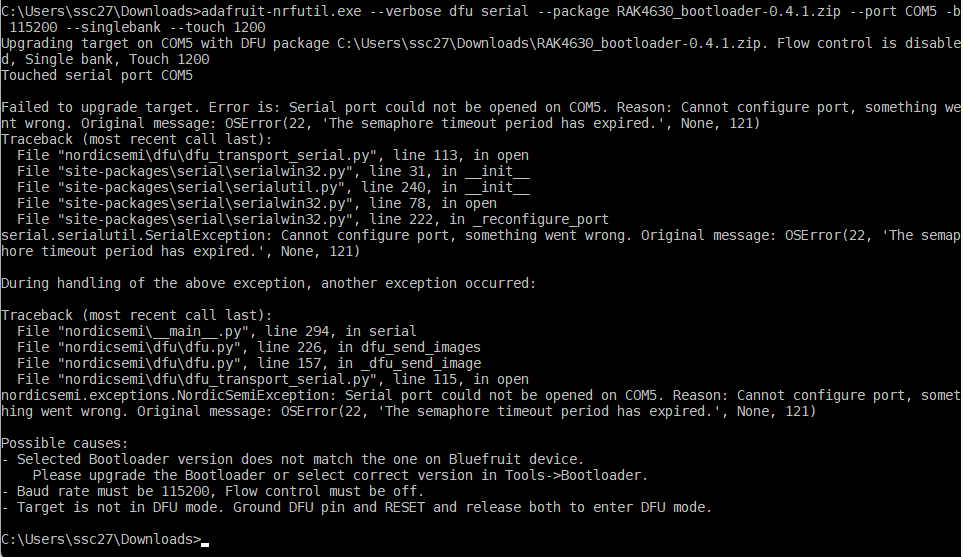Click the dfu_transport_serial.py line 115 entry
Image resolution: width=963 pixels, height=557 pixels.
click(272, 379)
